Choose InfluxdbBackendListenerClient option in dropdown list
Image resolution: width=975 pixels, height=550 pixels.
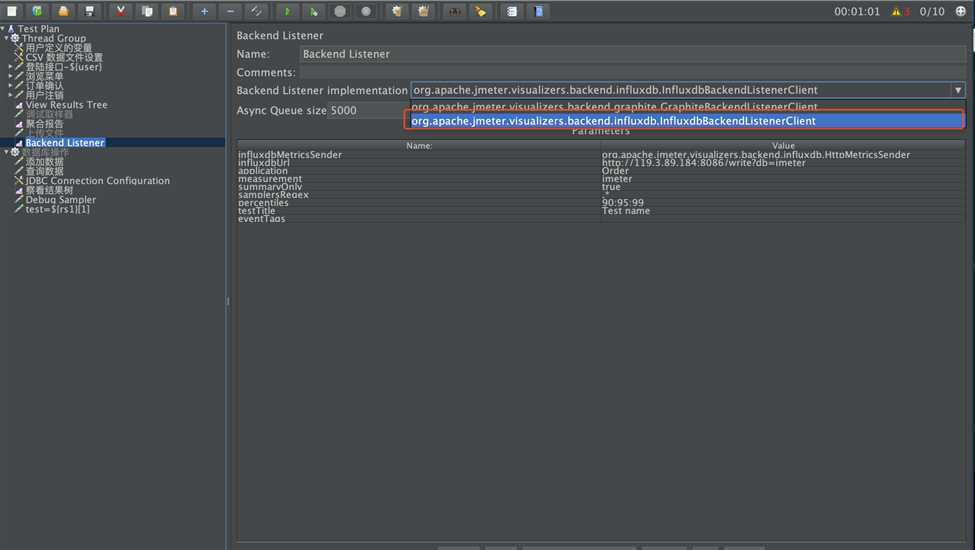[684, 121]
